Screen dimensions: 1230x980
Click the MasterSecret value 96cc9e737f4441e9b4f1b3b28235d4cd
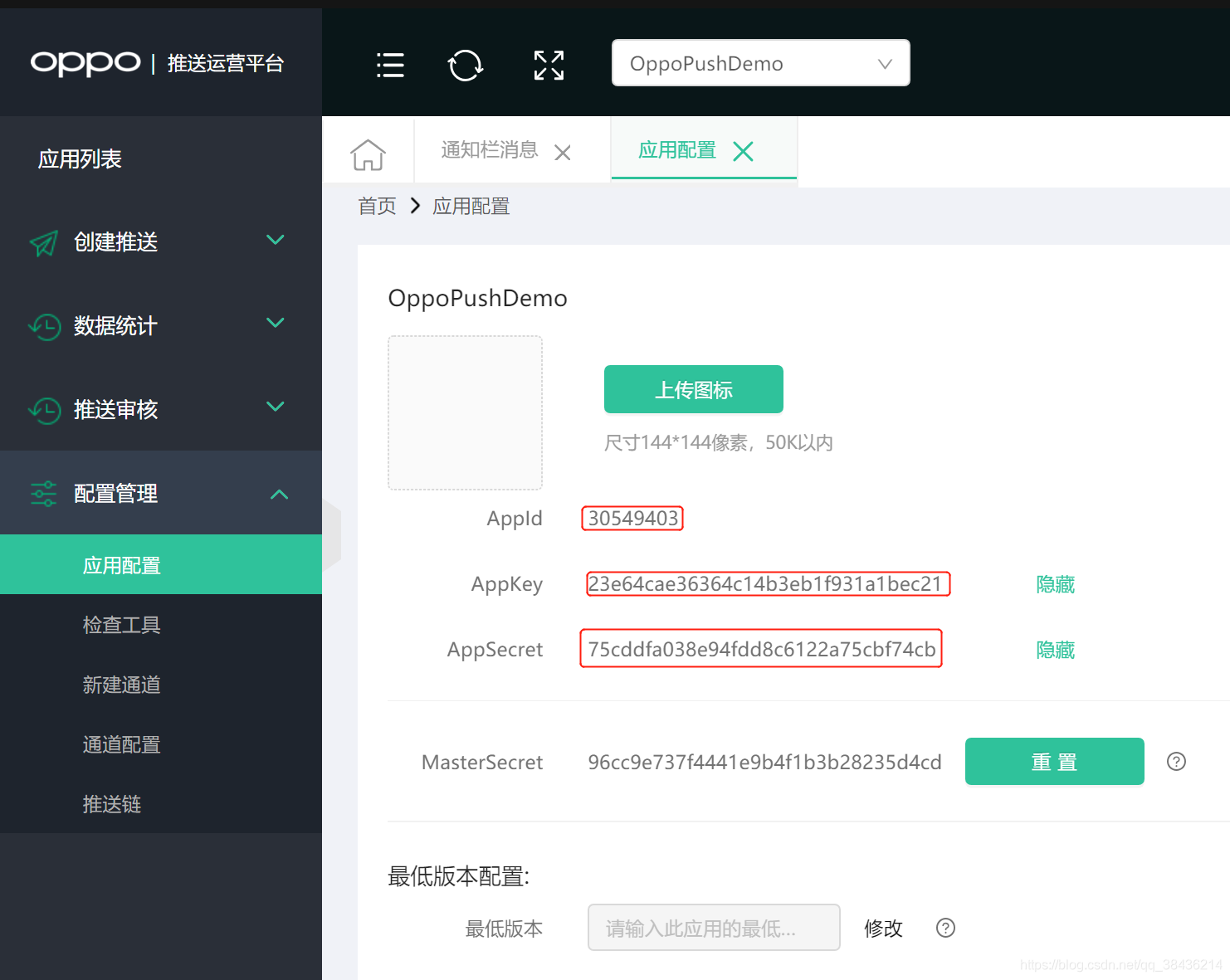pyautogui.click(x=764, y=762)
